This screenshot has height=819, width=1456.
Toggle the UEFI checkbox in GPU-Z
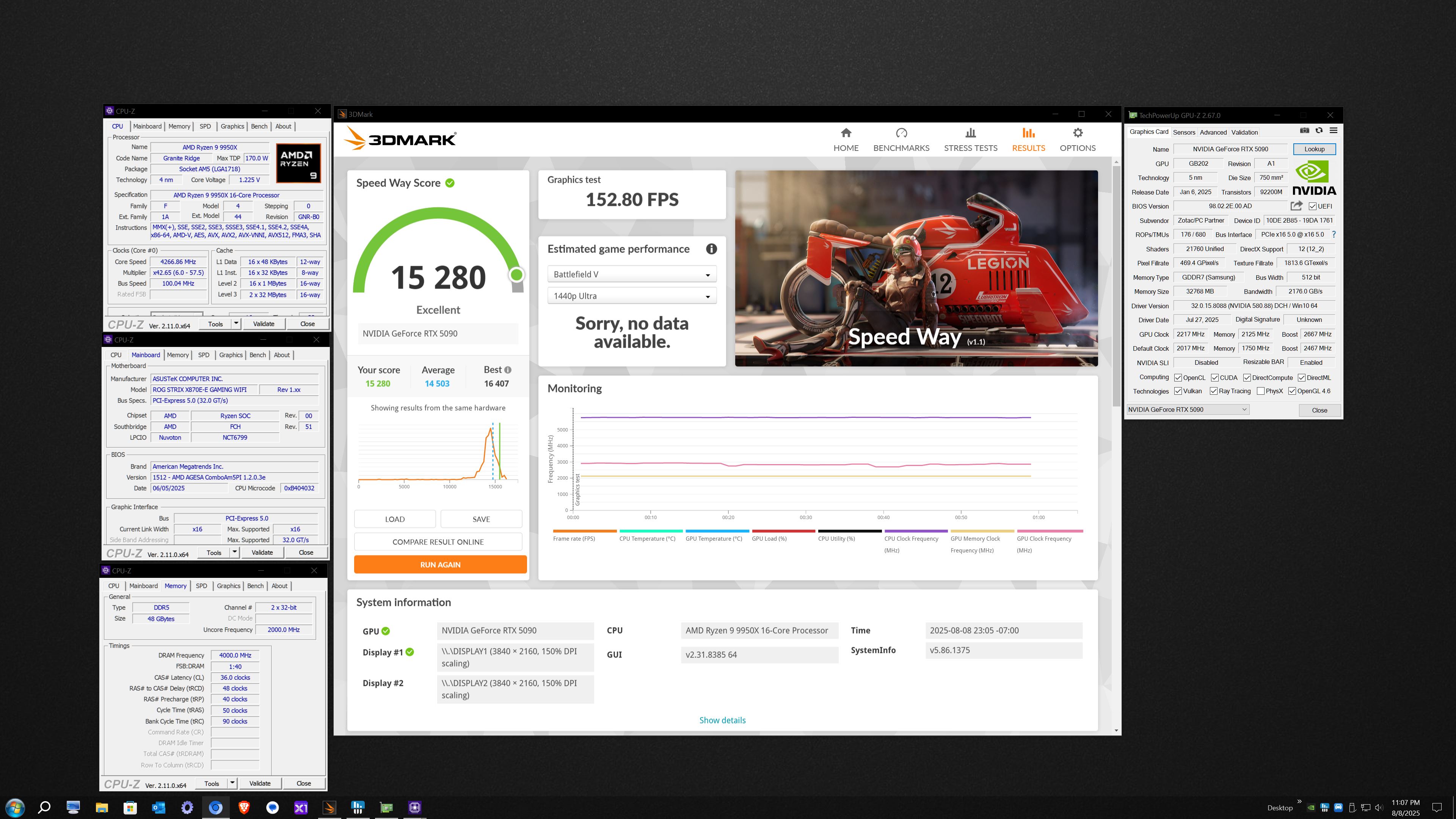click(x=1312, y=206)
